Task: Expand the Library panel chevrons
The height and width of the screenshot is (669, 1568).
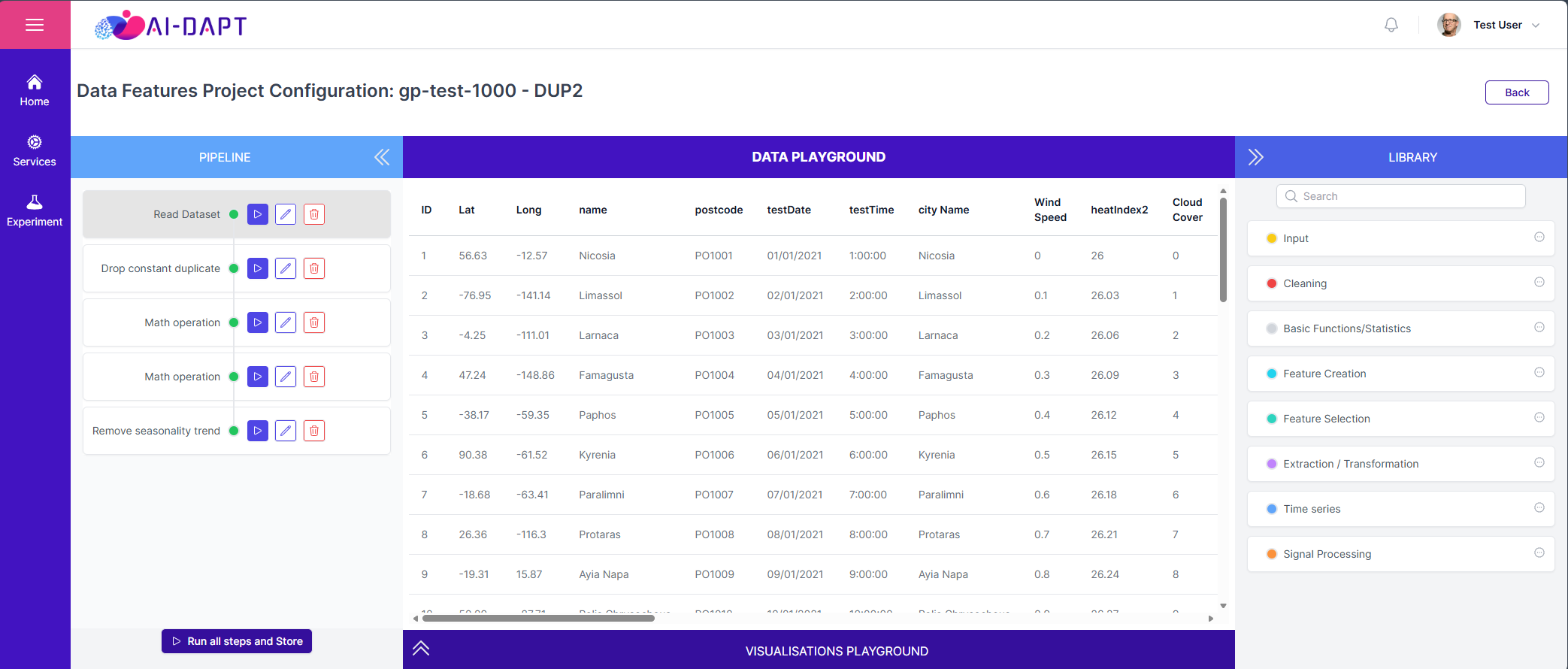Action: (1255, 157)
